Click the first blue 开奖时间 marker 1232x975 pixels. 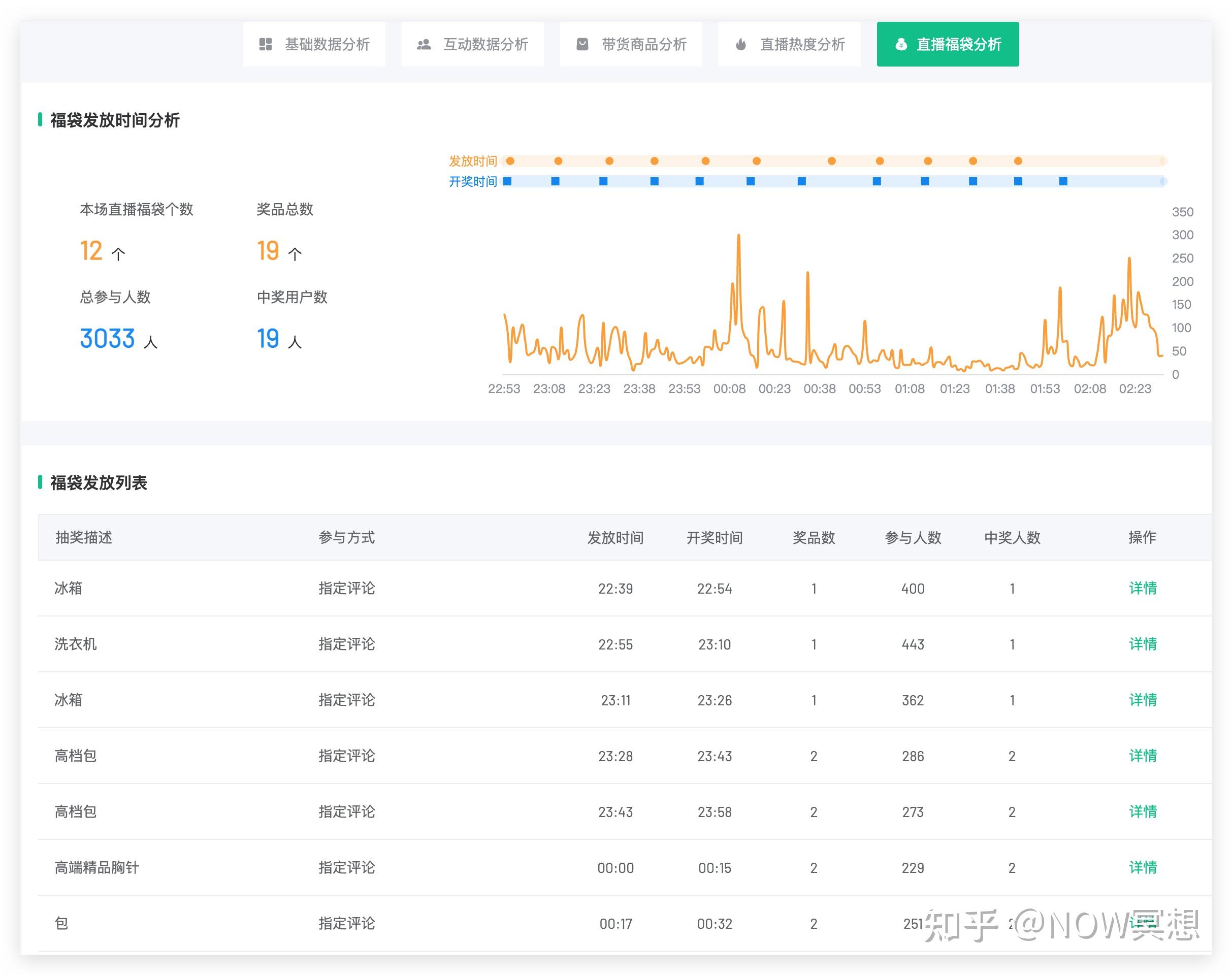[507, 181]
